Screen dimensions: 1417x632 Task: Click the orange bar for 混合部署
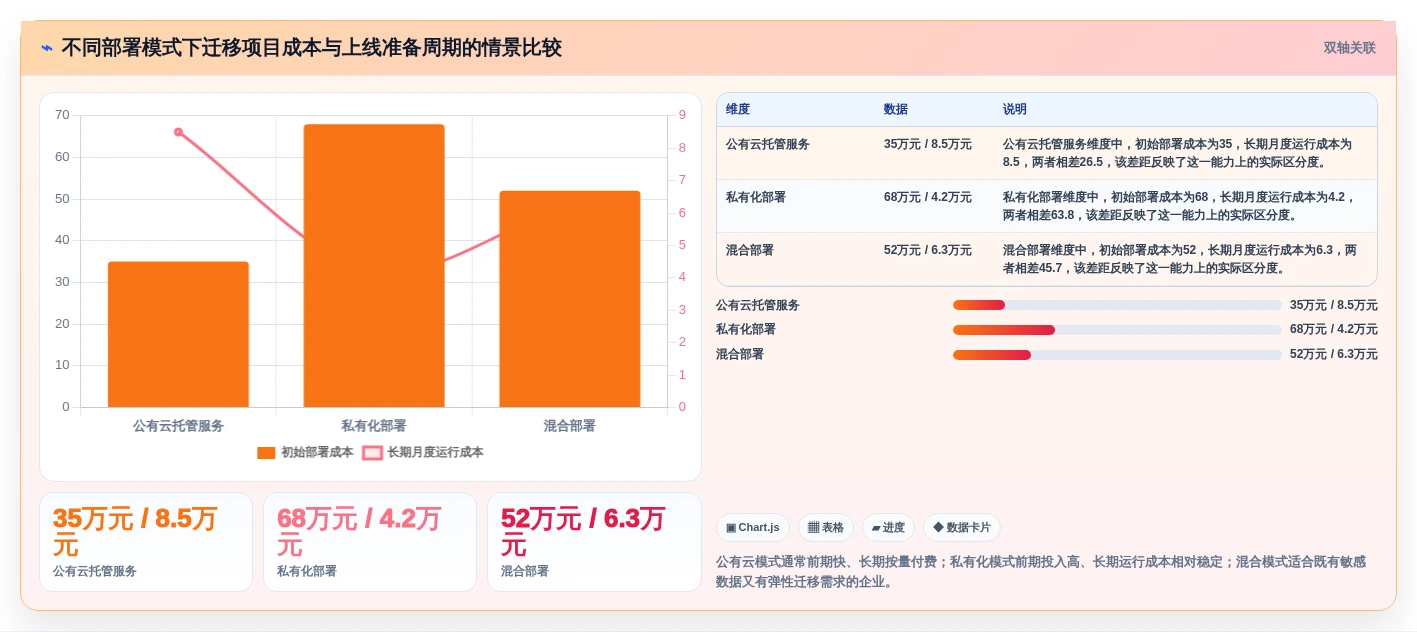pyautogui.click(x=570, y=299)
